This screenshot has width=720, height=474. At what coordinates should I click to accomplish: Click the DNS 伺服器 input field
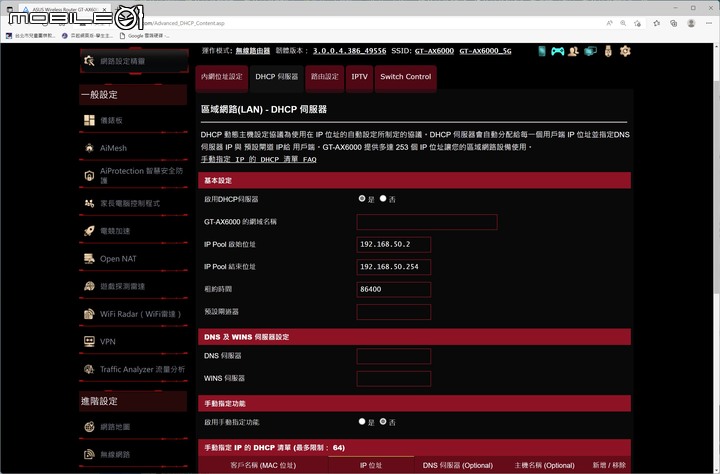[x=394, y=356]
